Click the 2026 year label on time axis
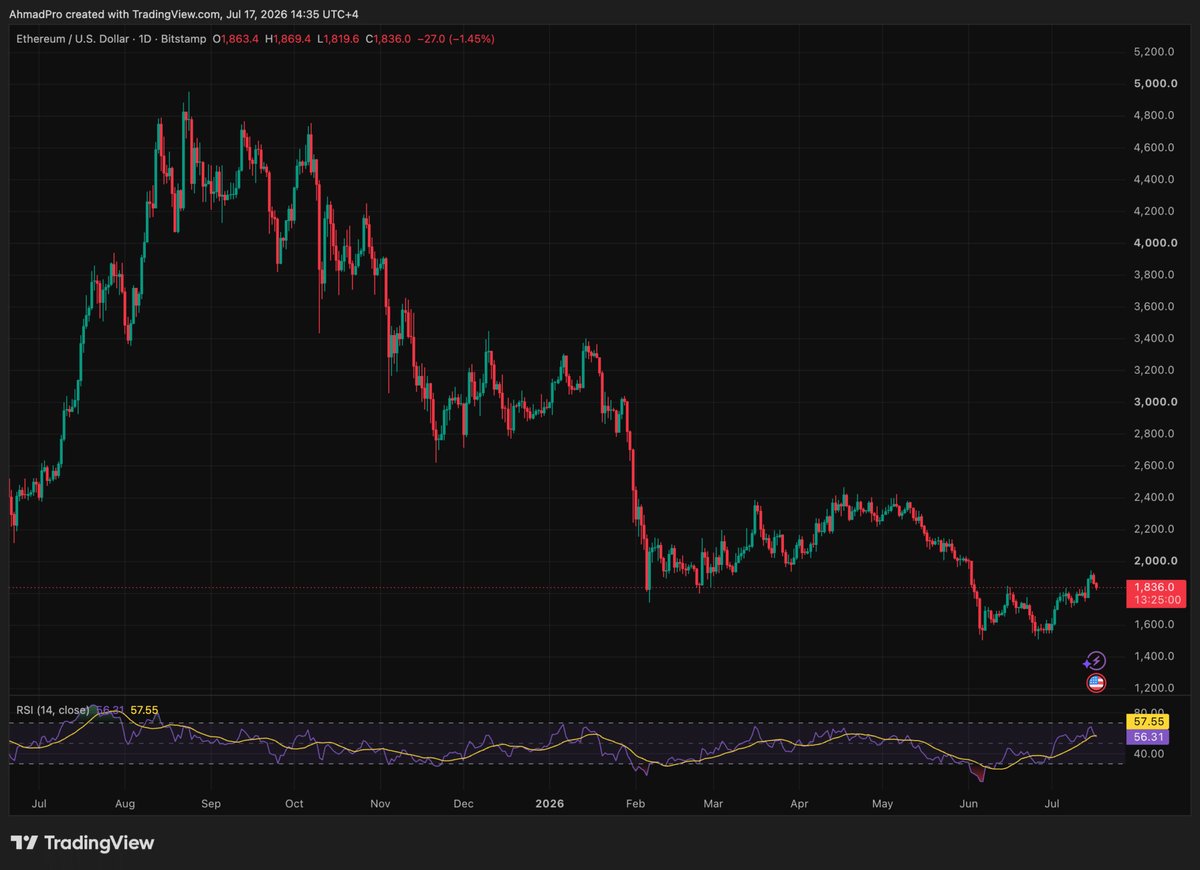Screen dimensions: 1200x870 550,803
